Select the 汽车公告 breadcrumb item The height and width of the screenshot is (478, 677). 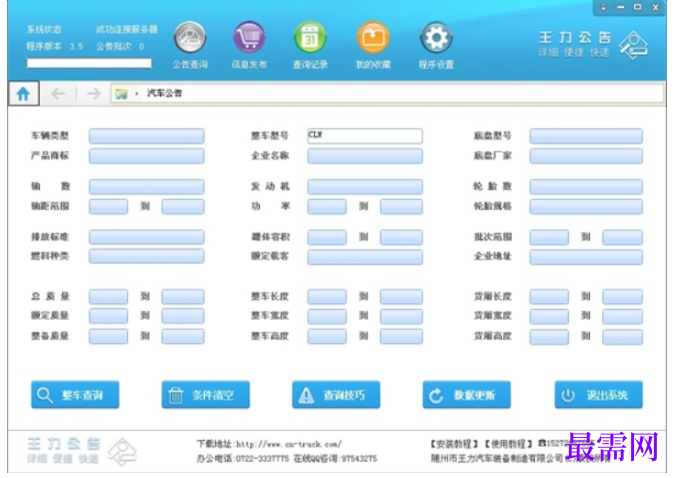click(x=165, y=93)
